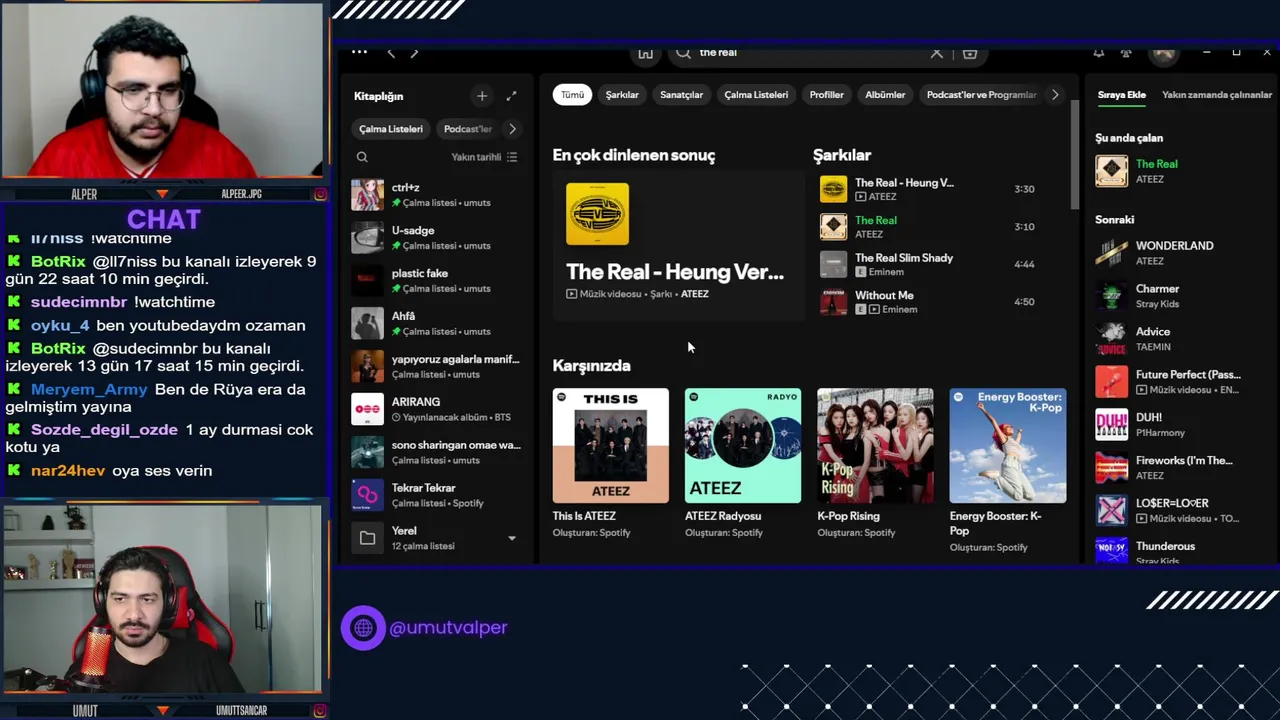Open the plastic fake playlist

tap(437, 281)
